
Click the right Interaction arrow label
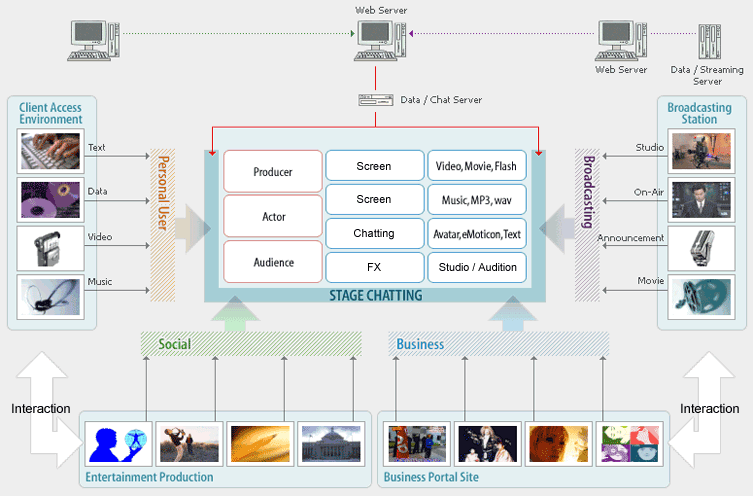tap(709, 409)
